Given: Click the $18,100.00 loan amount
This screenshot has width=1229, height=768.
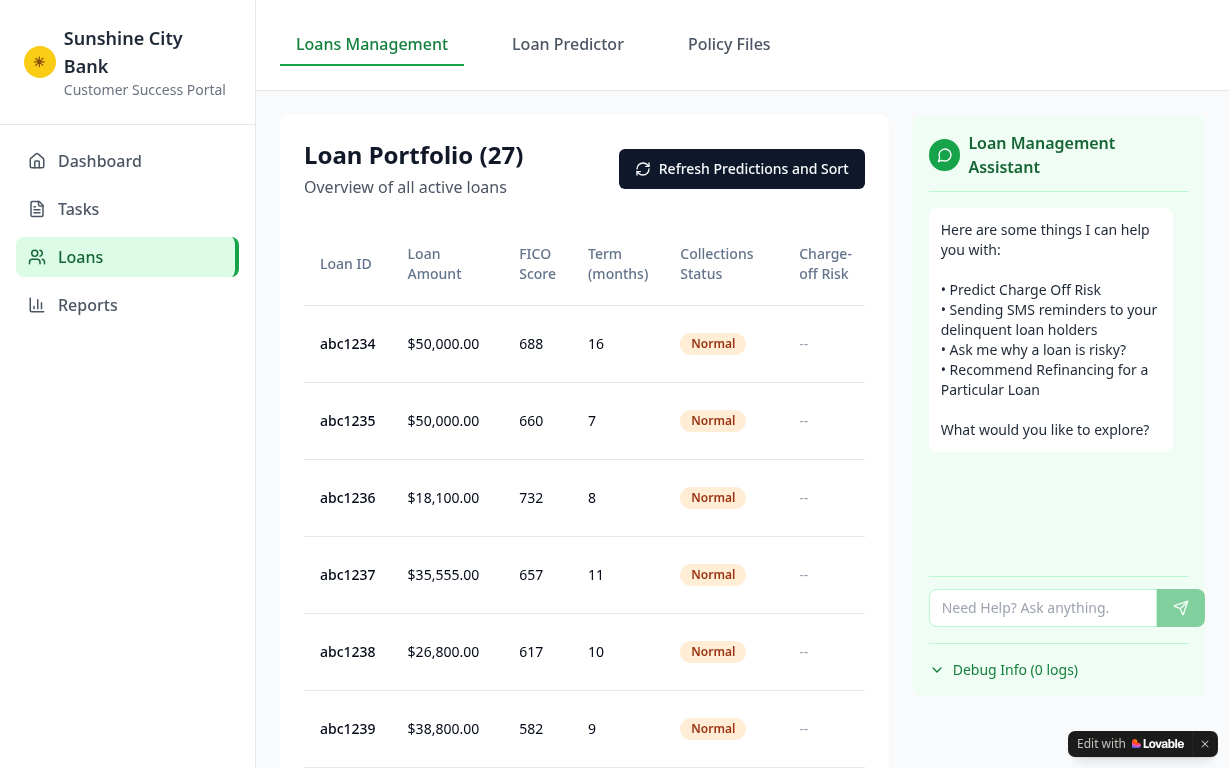Looking at the screenshot, I should (443, 498).
